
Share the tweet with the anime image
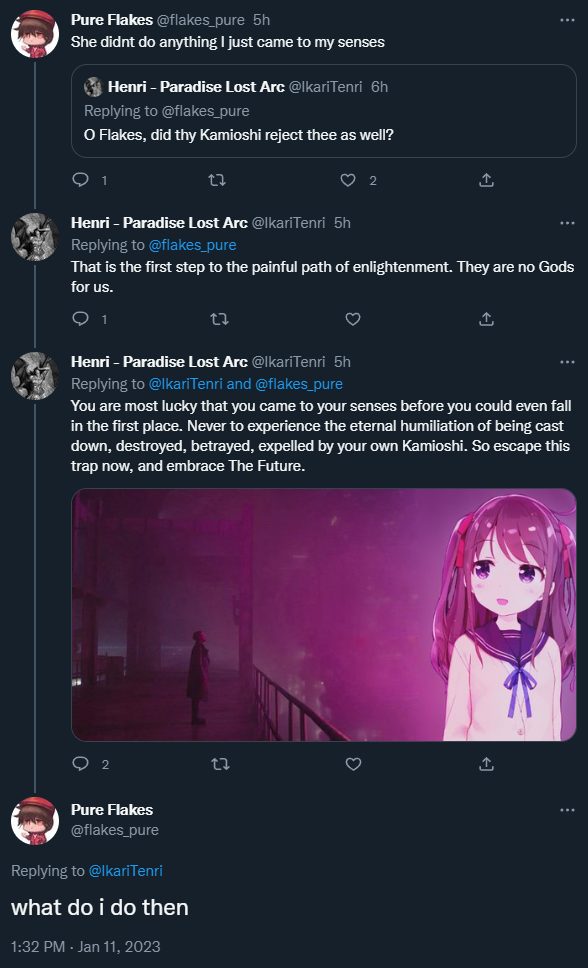(487, 764)
